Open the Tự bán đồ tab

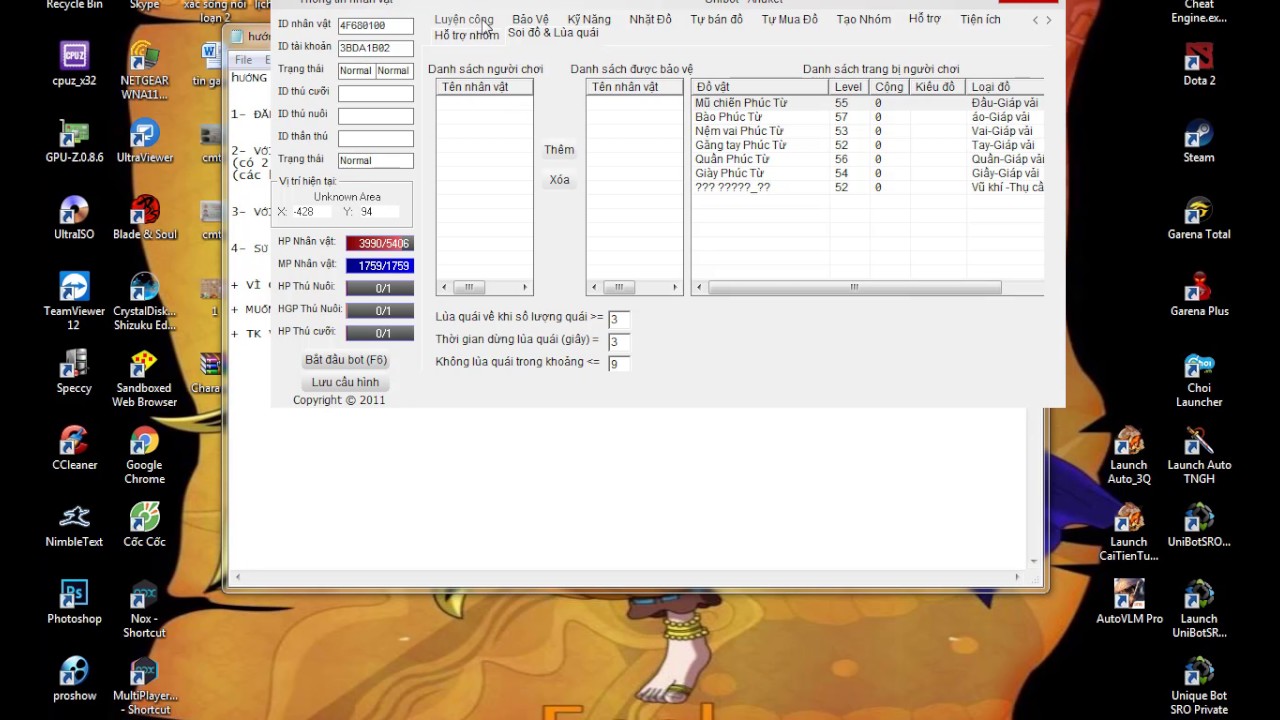click(x=716, y=19)
